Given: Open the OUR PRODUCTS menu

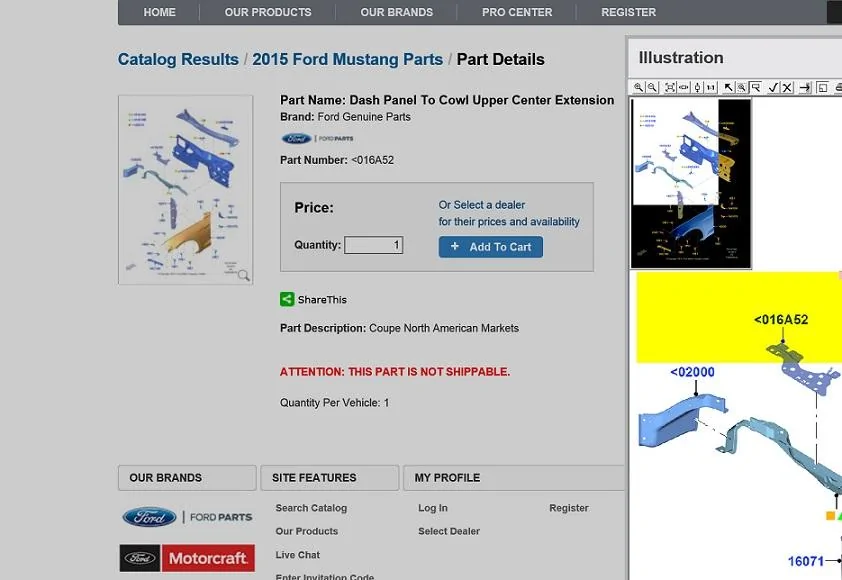Looking at the screenshot, I should tap(268, 12).
